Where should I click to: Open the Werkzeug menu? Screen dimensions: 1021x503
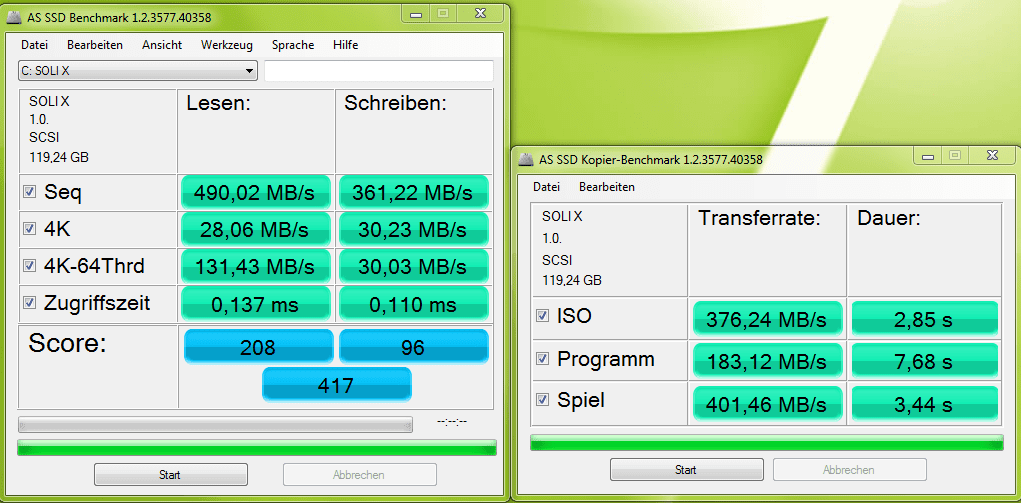pos(227,45)
